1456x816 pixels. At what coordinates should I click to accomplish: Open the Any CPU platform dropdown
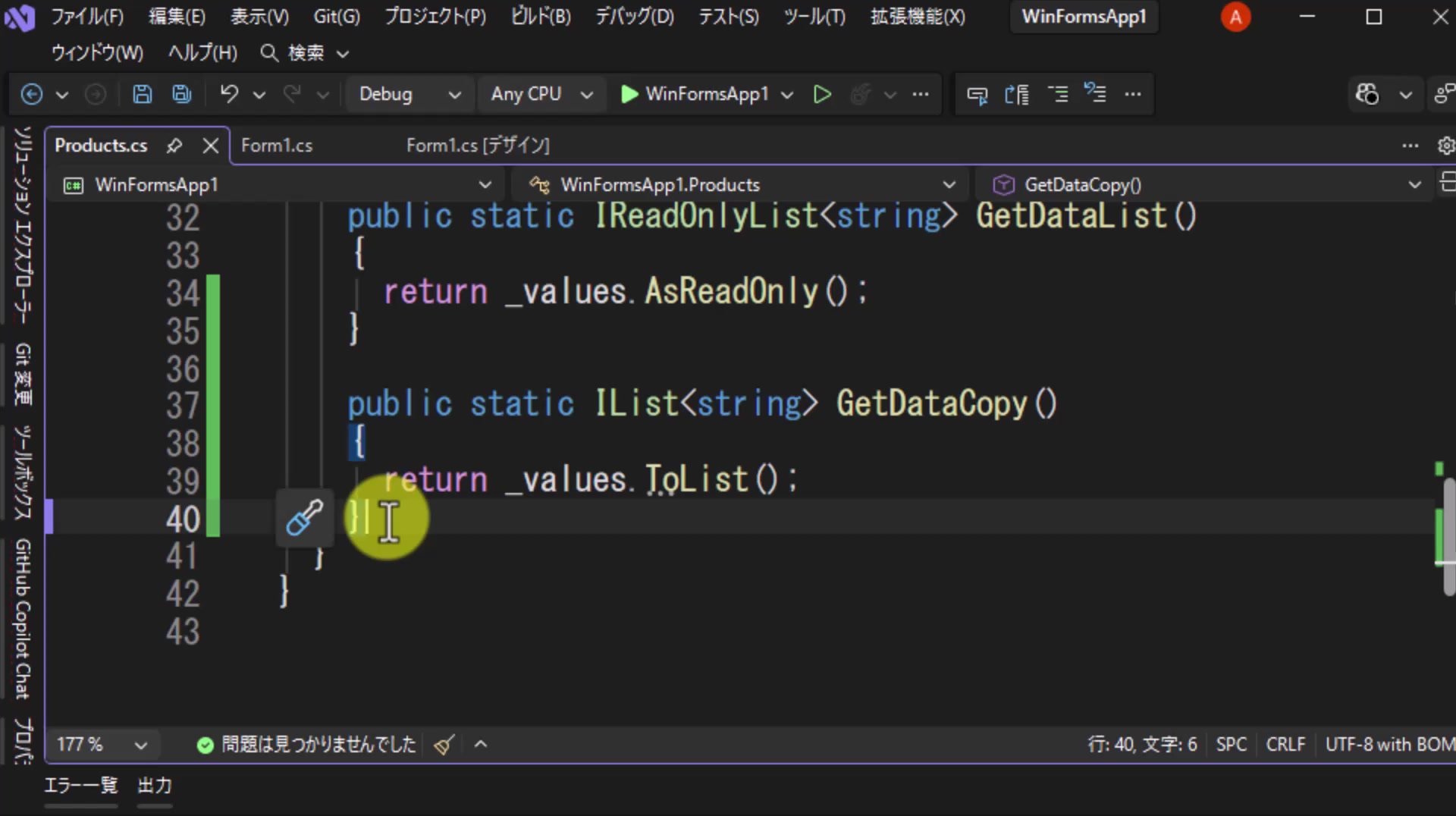[541, 94]
